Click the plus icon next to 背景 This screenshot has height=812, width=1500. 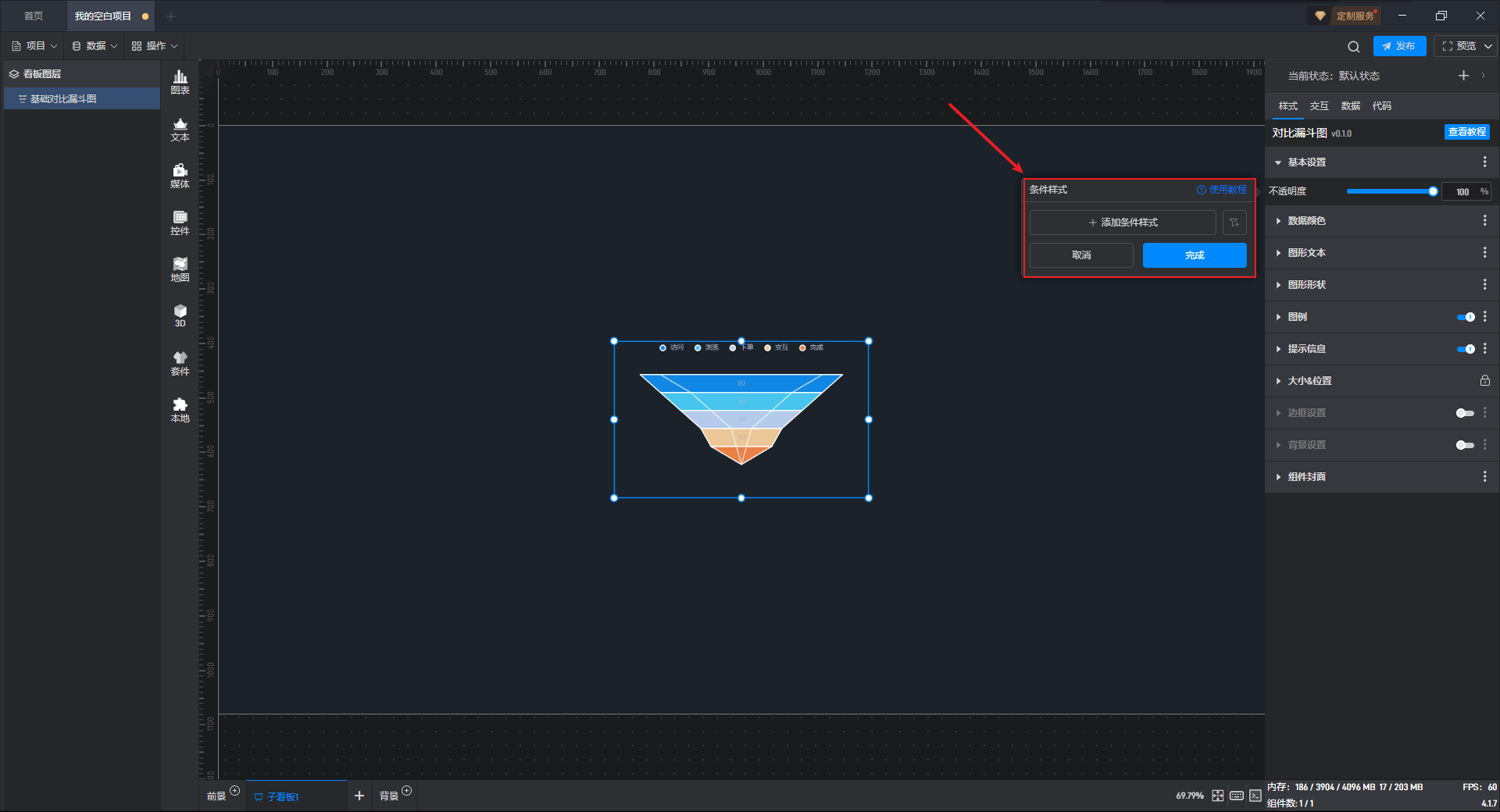(x=406, y=791)
